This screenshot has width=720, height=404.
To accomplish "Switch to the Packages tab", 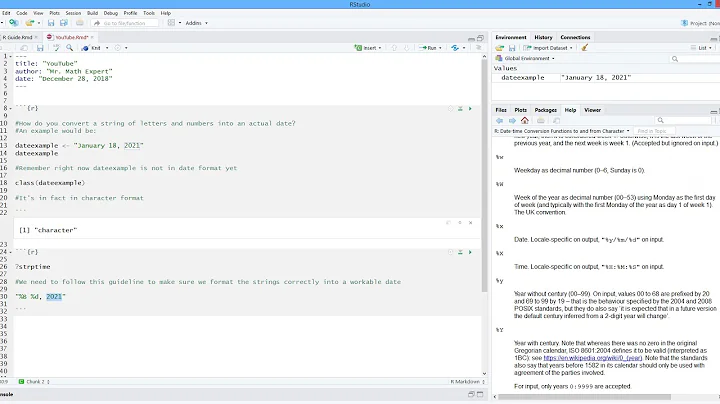I will 546,110.
